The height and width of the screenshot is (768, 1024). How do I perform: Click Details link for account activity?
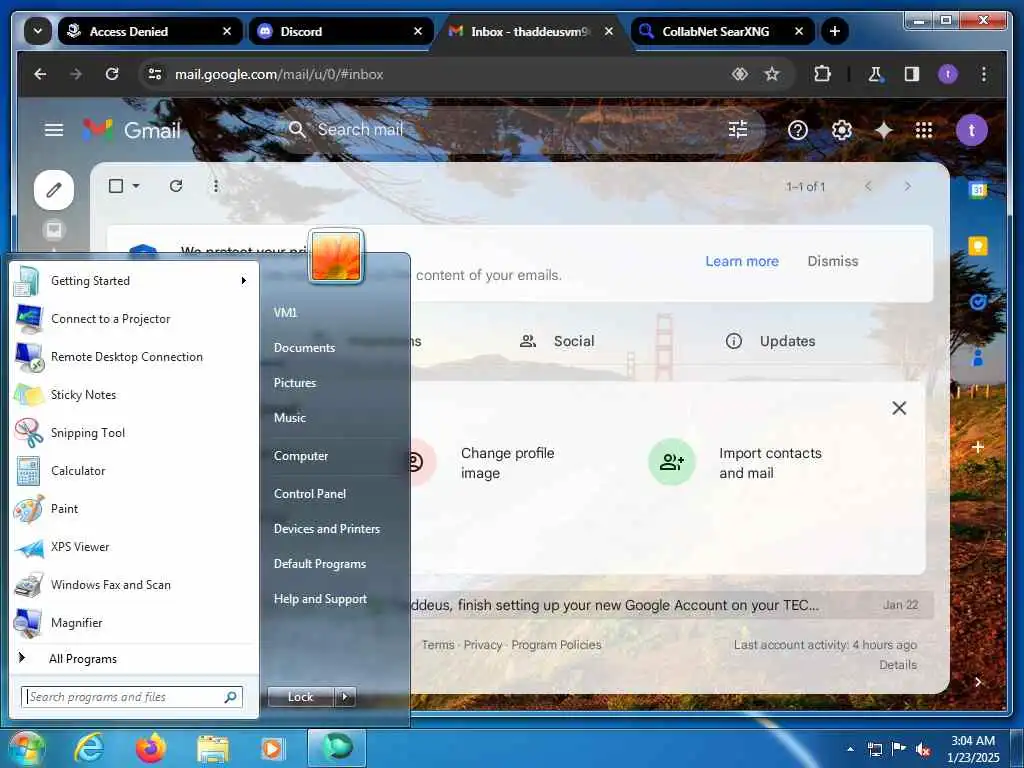[898, 665]
